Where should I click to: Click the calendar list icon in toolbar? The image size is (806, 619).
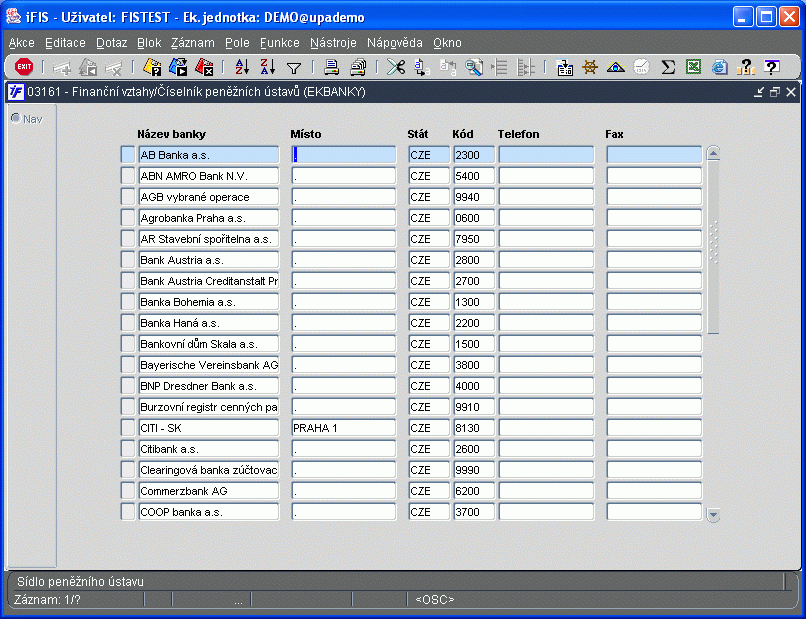coord(564,67)
